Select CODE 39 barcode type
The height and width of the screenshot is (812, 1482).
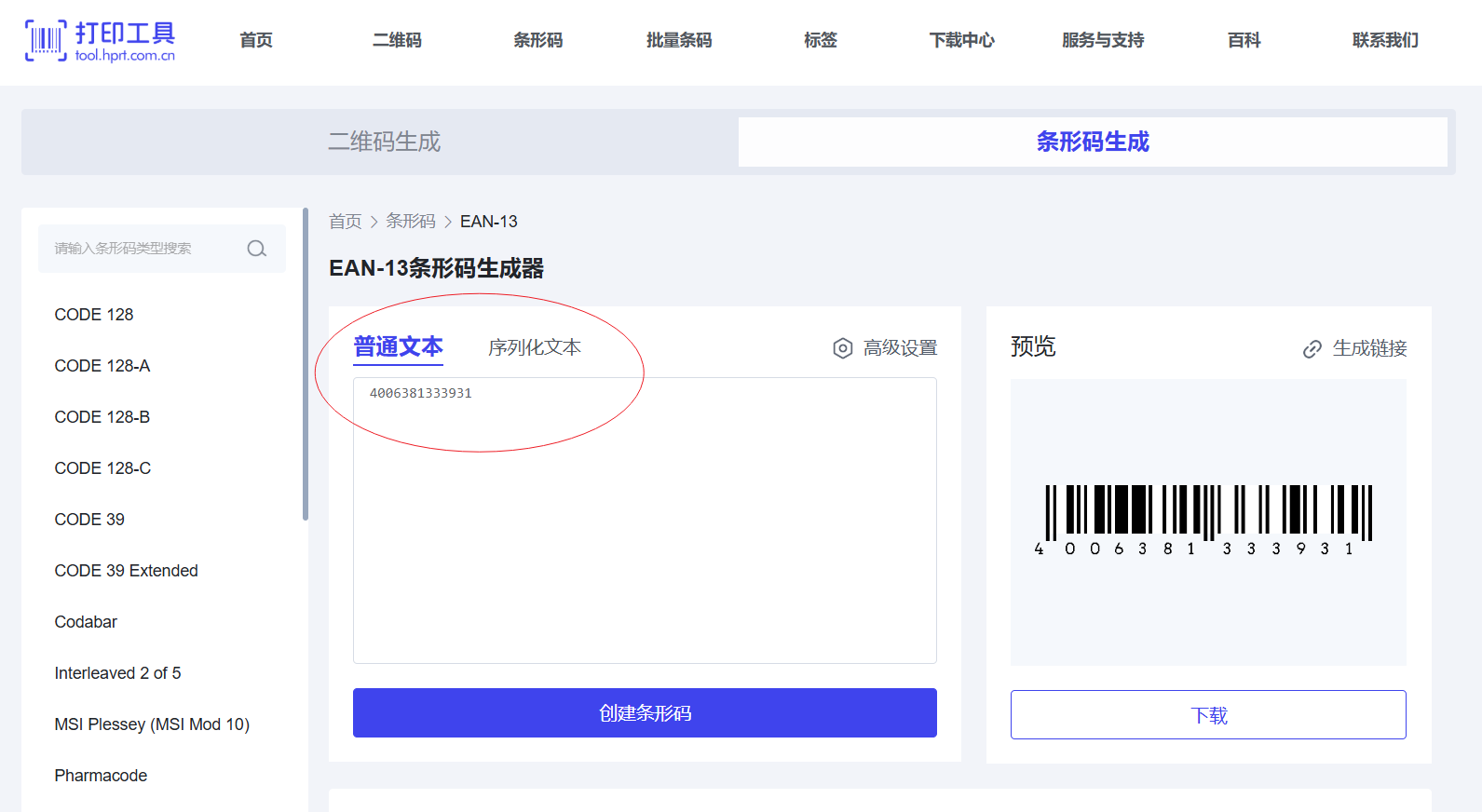89,520
